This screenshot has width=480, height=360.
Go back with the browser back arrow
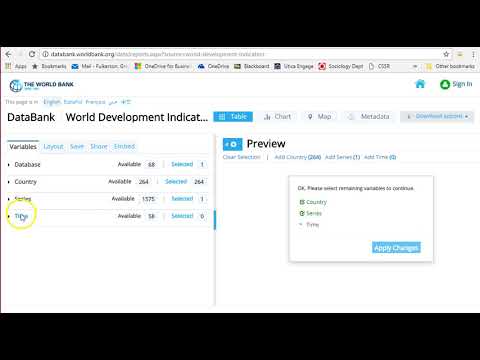8,54
